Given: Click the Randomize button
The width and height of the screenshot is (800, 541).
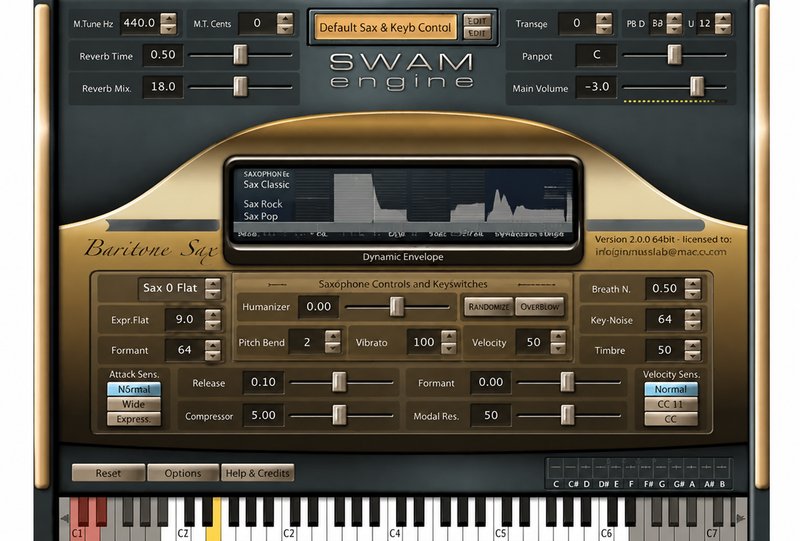Looking at the screenshot, I should pos(489,307).
